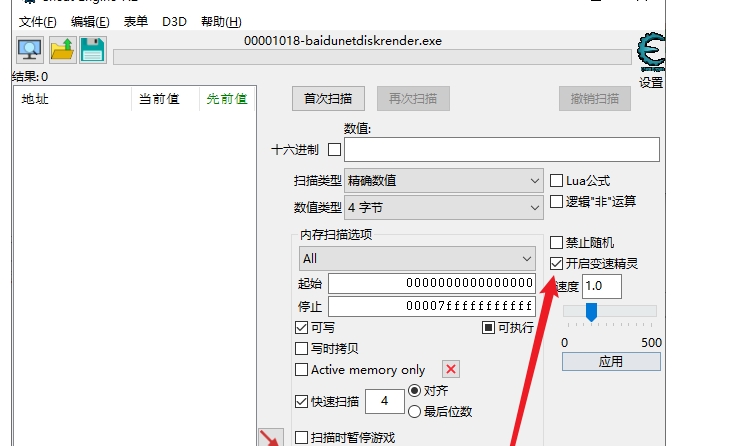Click the red X beside Active memory only
This screenshot has width=746, height=446.
pyautogui.click(x=451, y=370)
